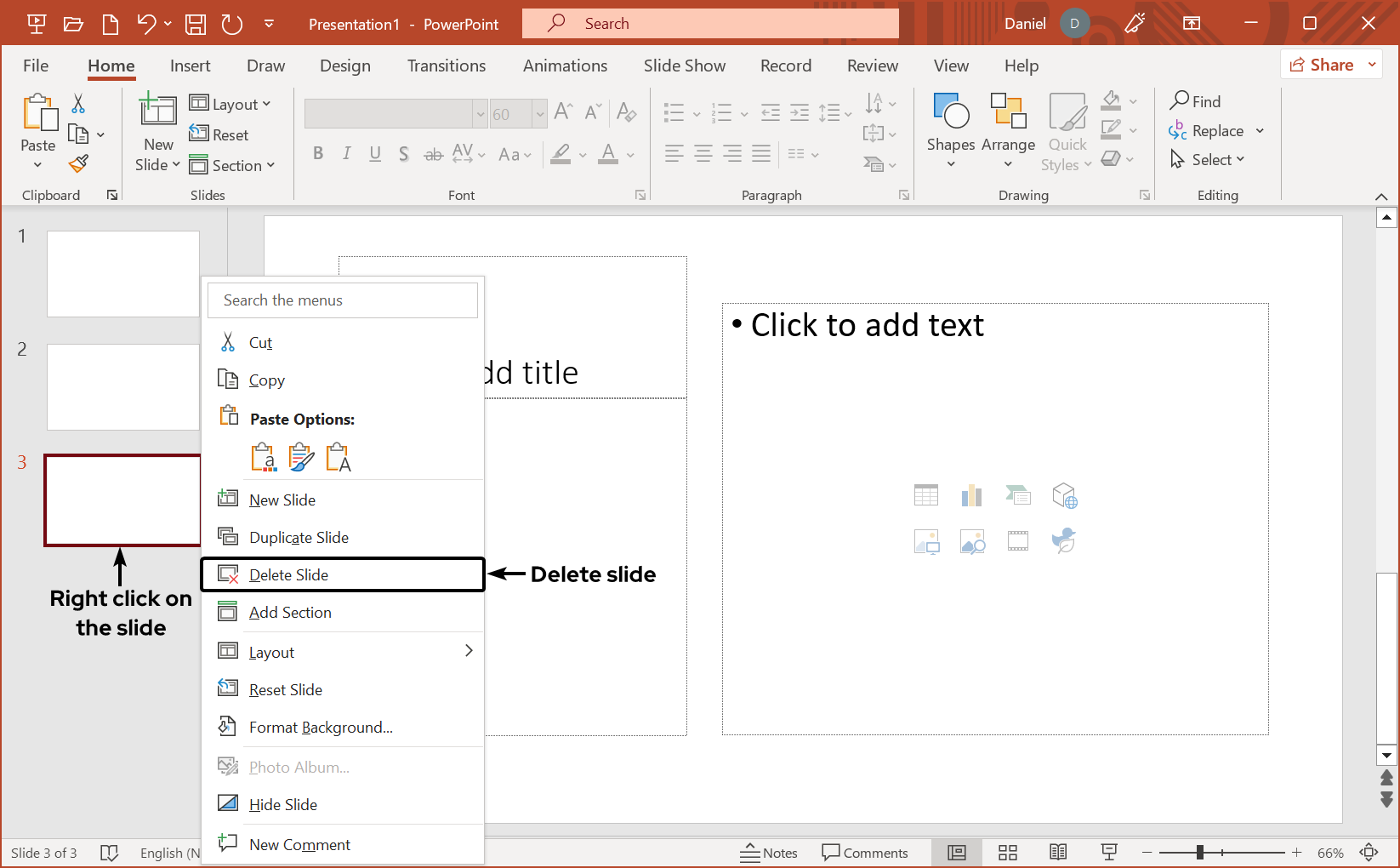Toggle the Notes pane
This screenshot has height=868, width=1400.
pyautogui.click(x=768, y=852)
